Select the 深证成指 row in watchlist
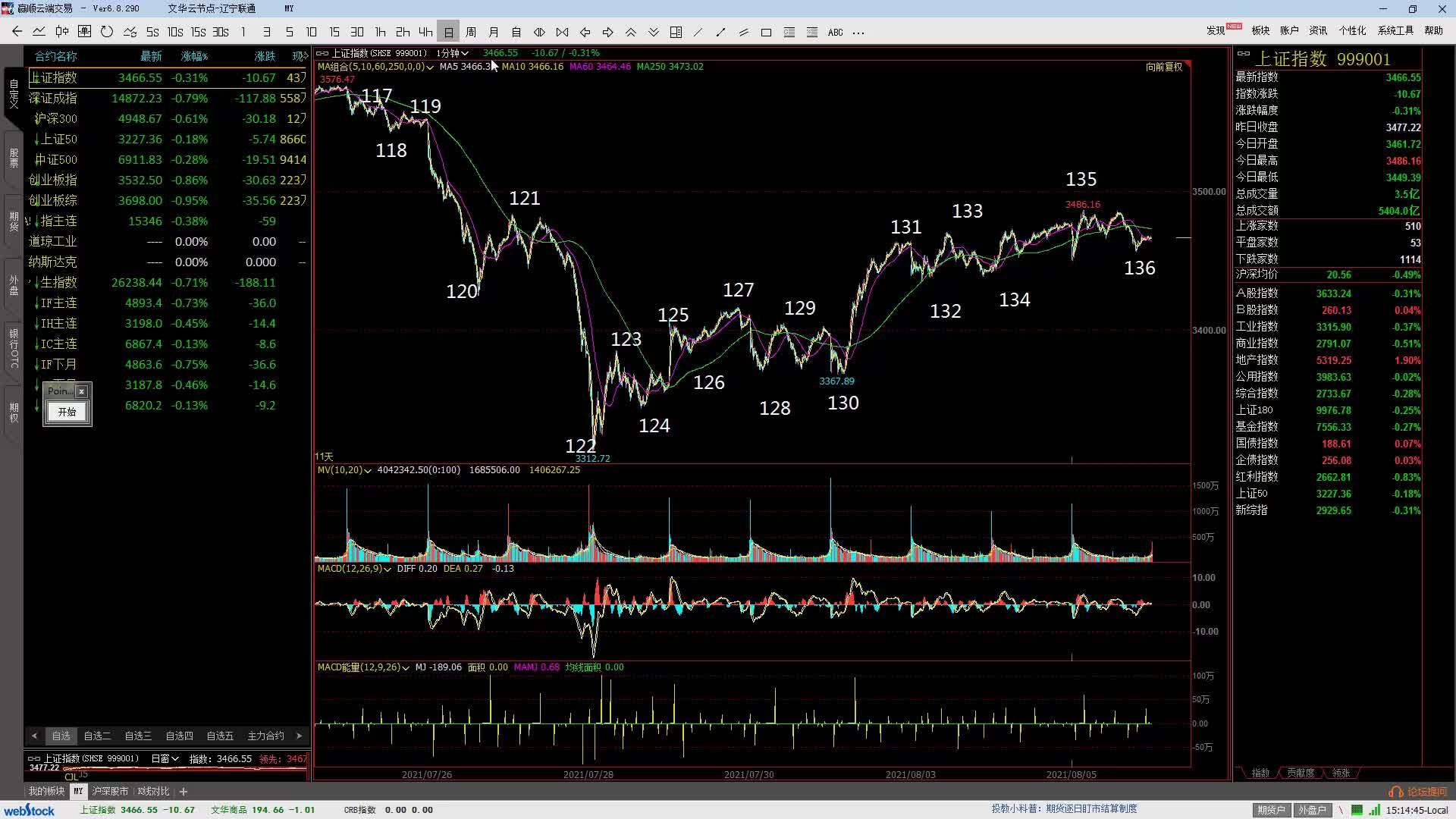Screen dimensions: 1456x819 pyautogui.click(x=53, y=98)
